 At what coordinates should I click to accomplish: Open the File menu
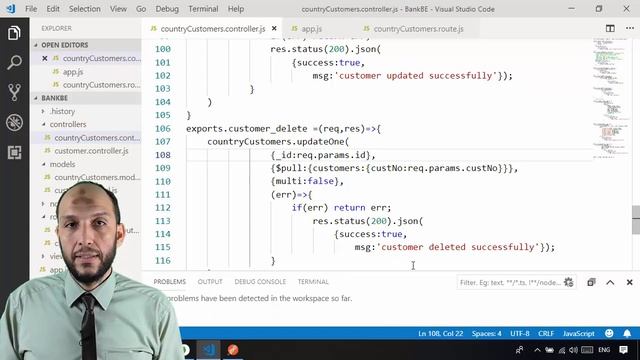pos(31,9)
